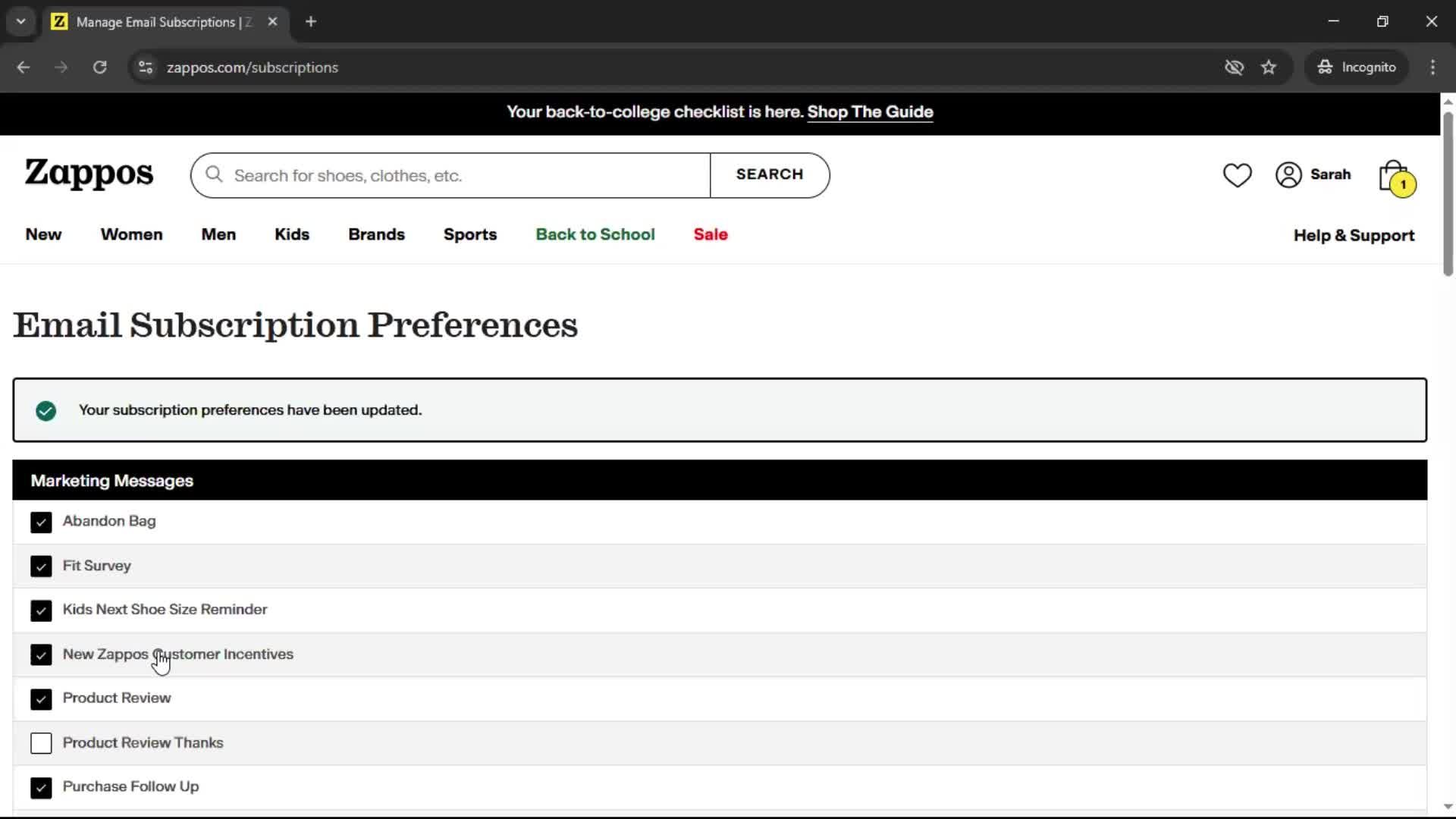Click the browser forward arrow
1456x819 pixels.
pos(61,67)
